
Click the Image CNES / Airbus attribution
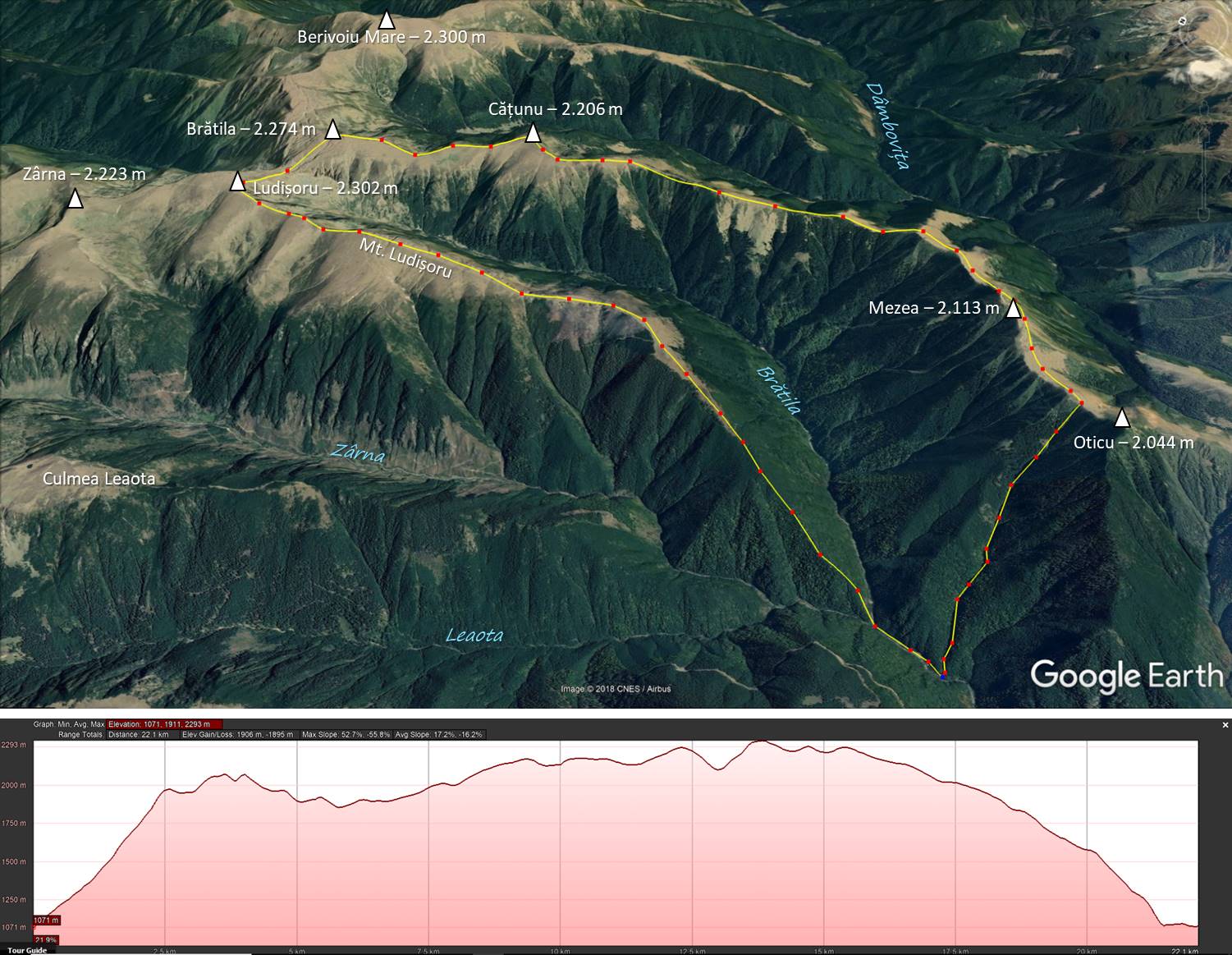(x=616, y=689)
